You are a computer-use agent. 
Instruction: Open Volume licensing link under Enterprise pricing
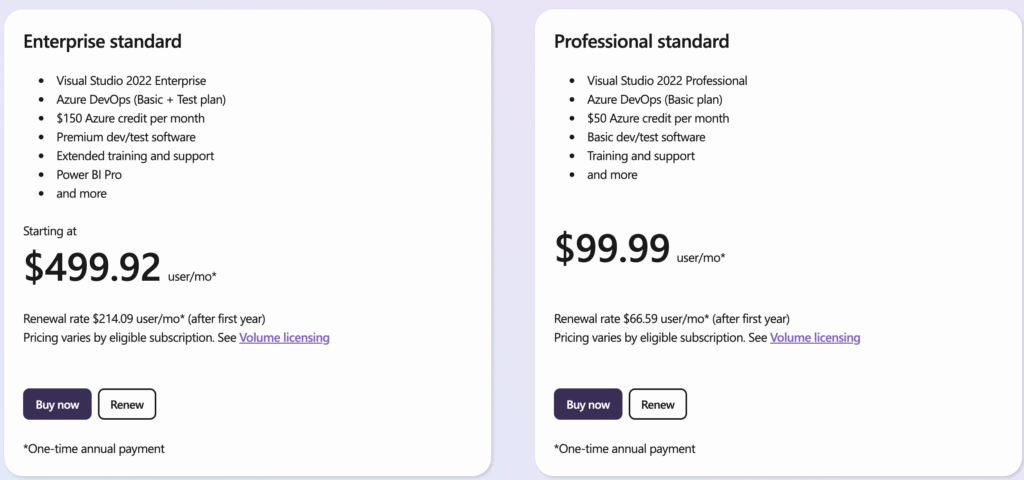point(284,338)
